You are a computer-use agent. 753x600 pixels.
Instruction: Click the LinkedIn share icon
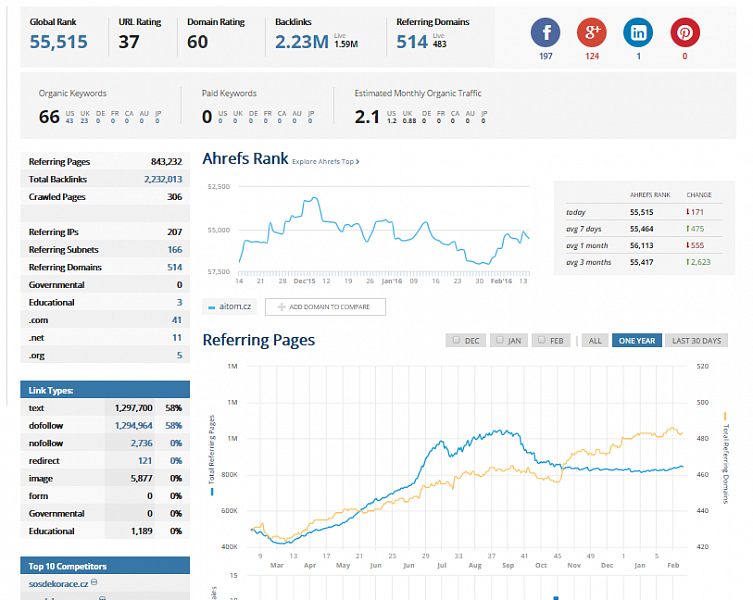pos(638,33)
